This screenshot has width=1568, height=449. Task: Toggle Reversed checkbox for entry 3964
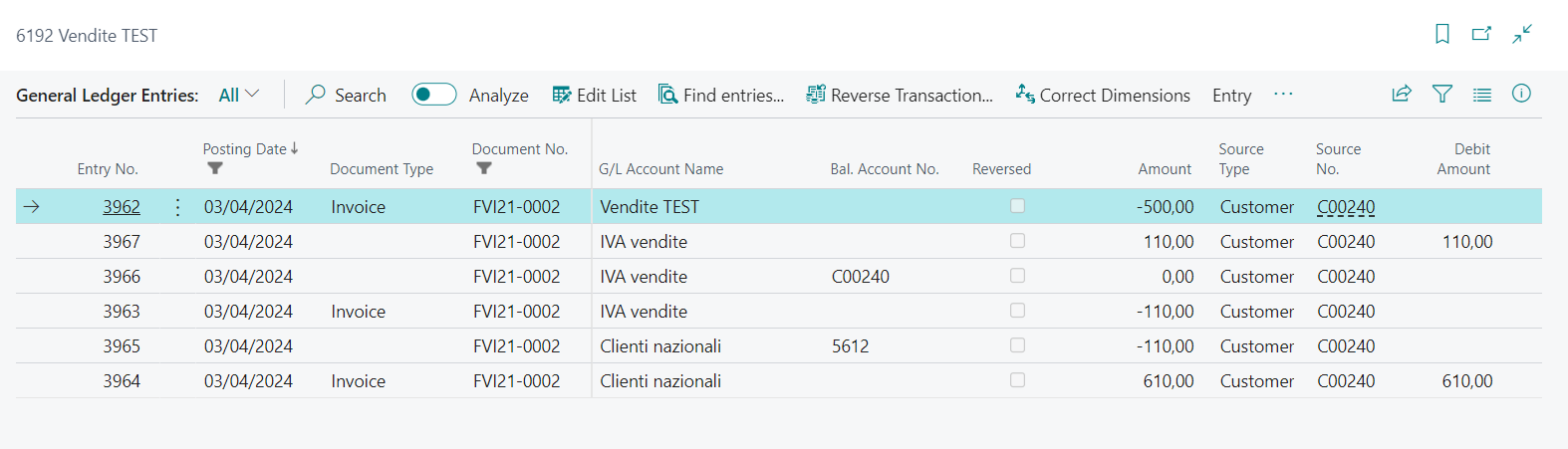(1017, 380)
